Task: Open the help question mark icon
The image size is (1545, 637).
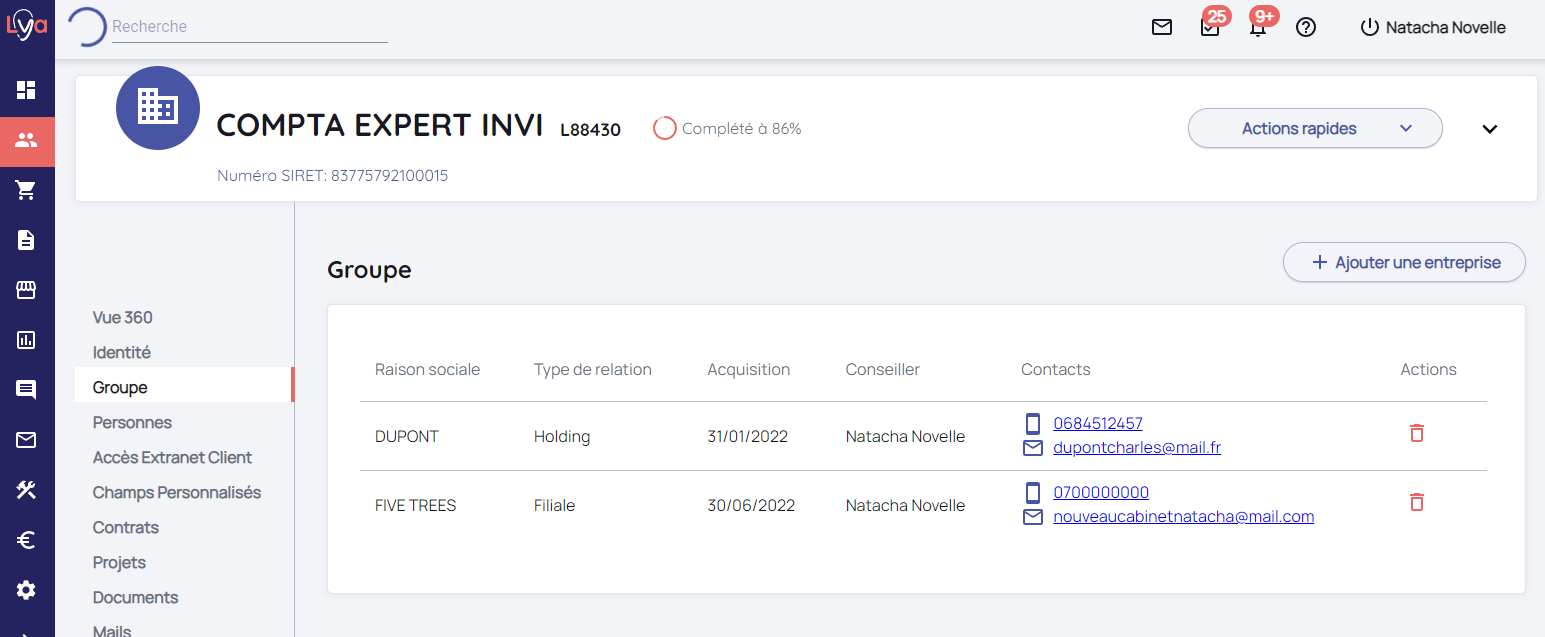Action: (1305, 27)
